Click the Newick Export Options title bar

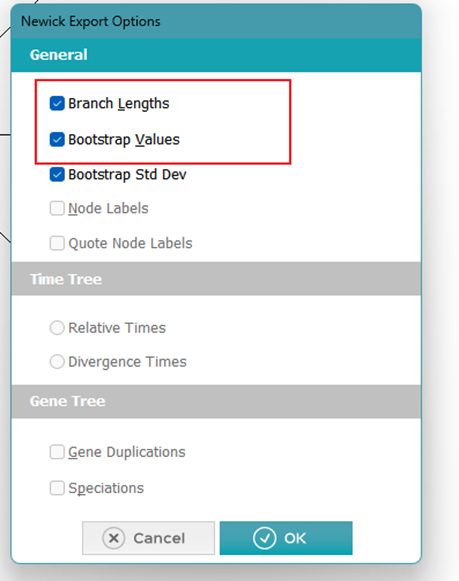(x=216, y=21)
